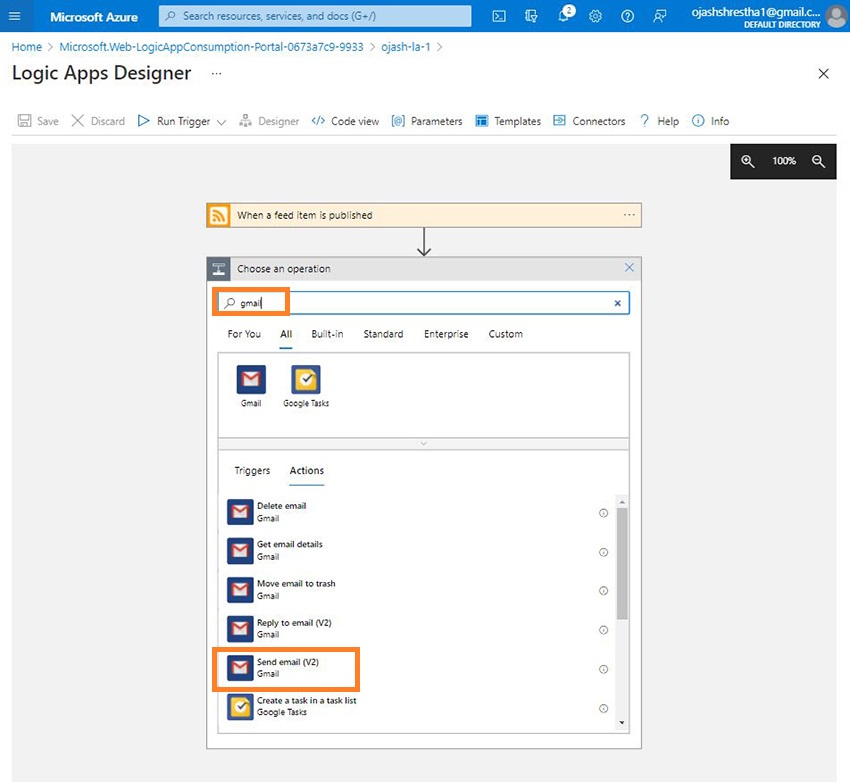The image size is (850, 782).
Task: Select the Send email (V2) Gmail action
Action: pos(285,669)
